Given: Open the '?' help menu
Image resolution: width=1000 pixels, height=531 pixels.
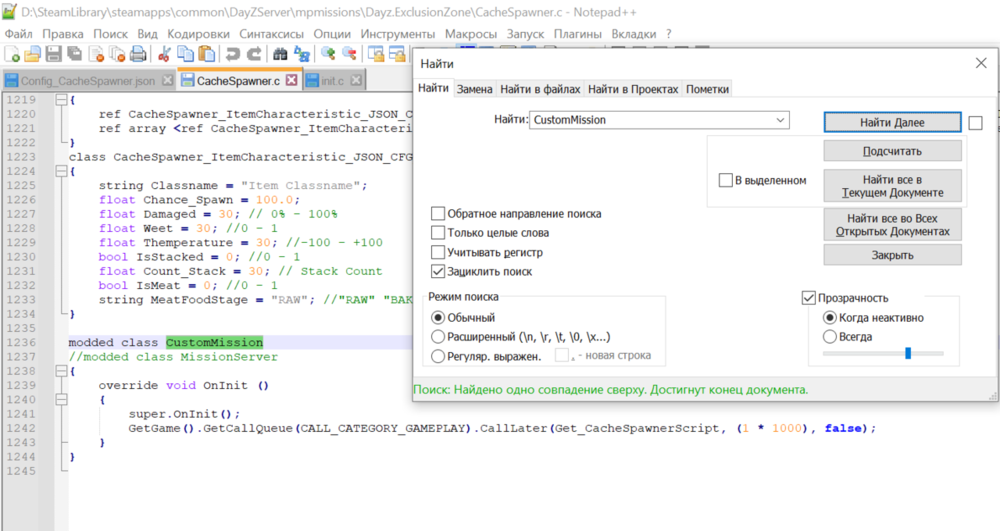Looking at the screenshot, I should [x=668, y=34].
